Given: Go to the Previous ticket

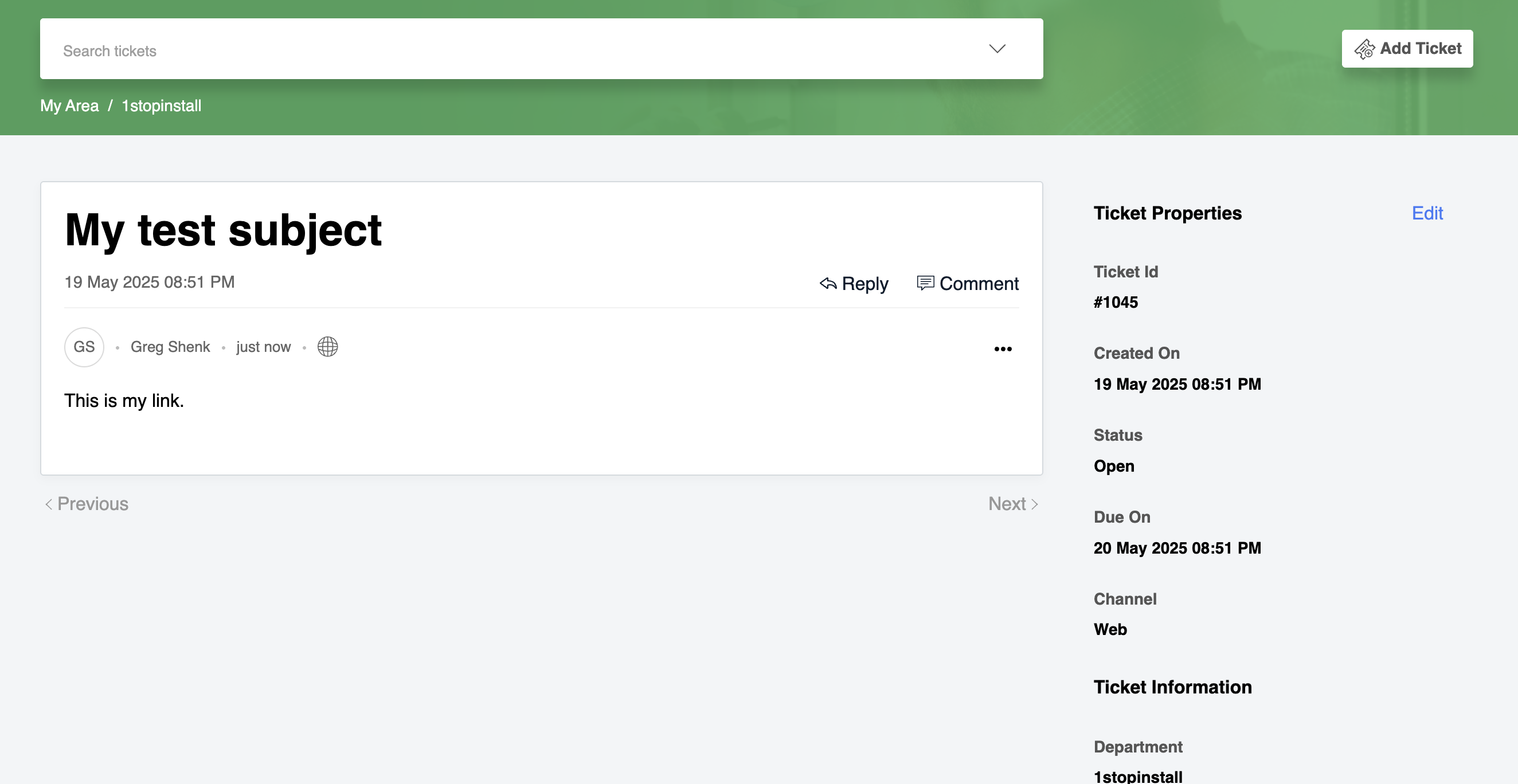Looking at the screenshot, I should point(92,504).
